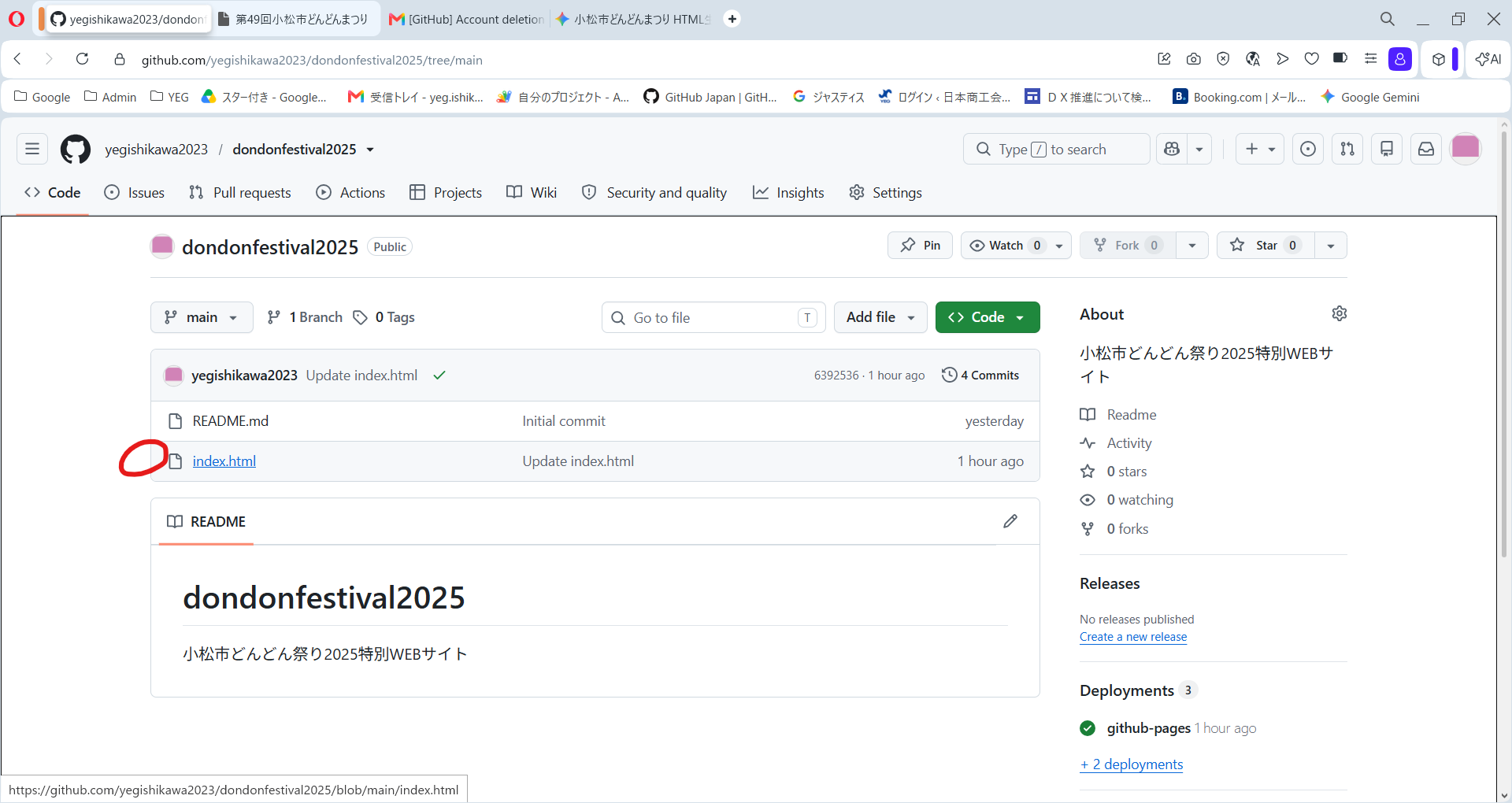1512x803 pixels.
Task: Go to the GitHub homepage via the Octocat logo
Action: pyautogui.click(x=76, y=149)
